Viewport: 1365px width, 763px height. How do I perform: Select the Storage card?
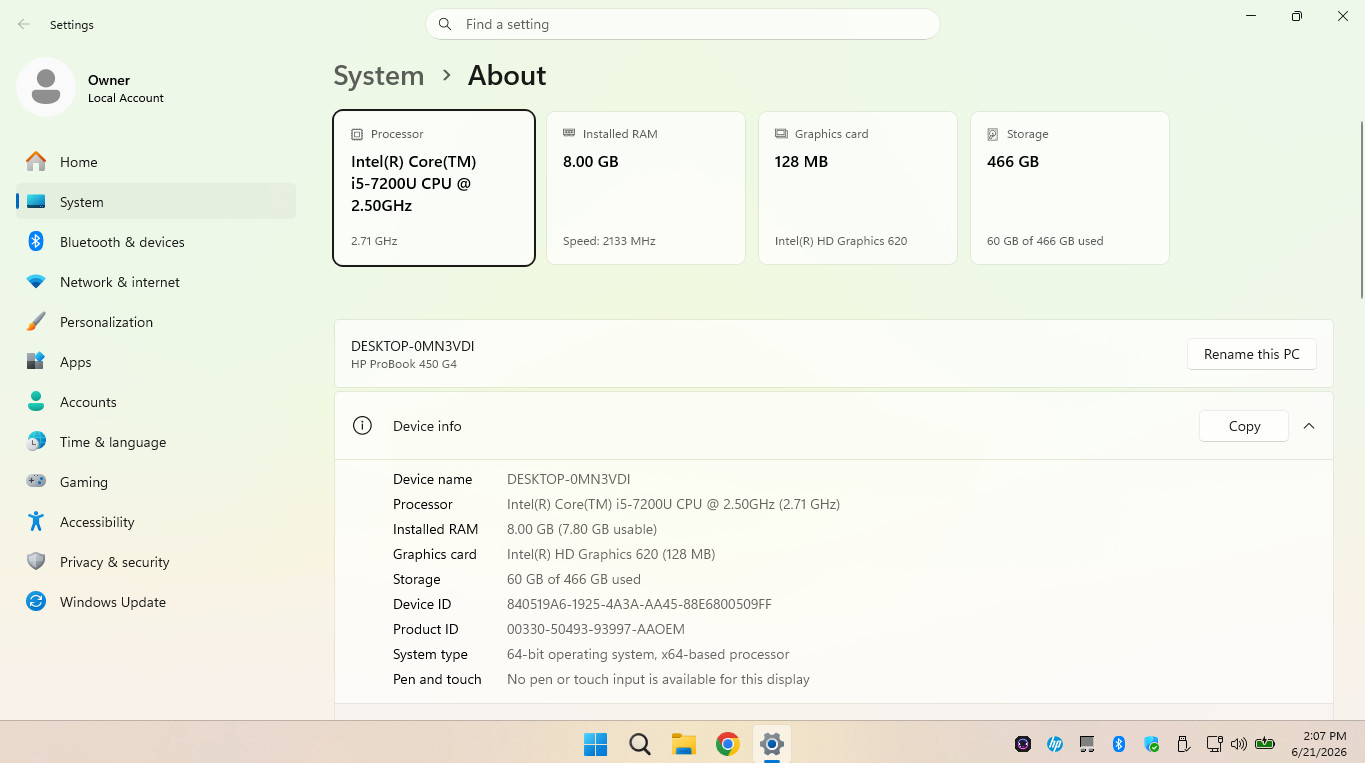click(1070, 188)
